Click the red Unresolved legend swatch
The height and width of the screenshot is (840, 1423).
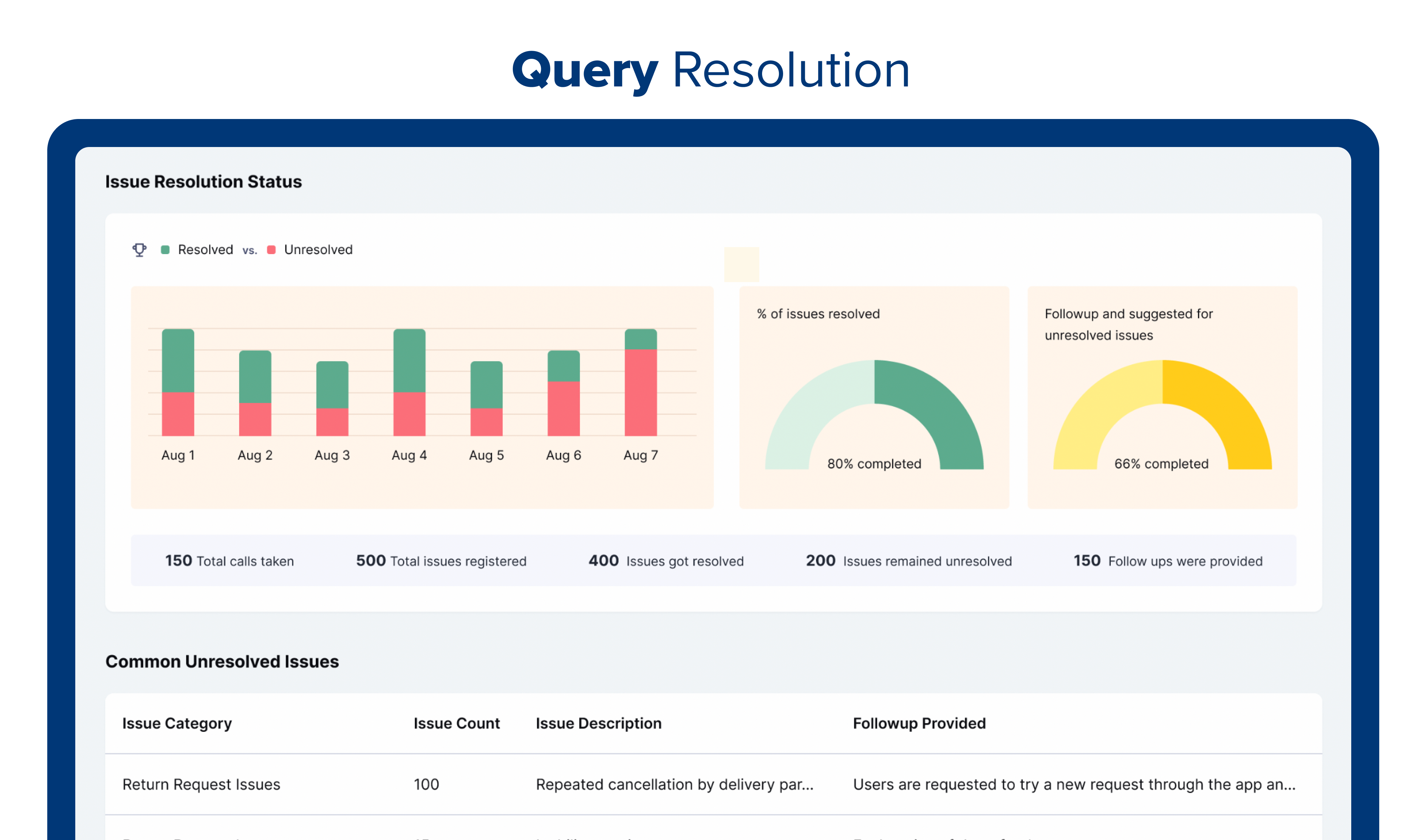(x=271, y=250)
